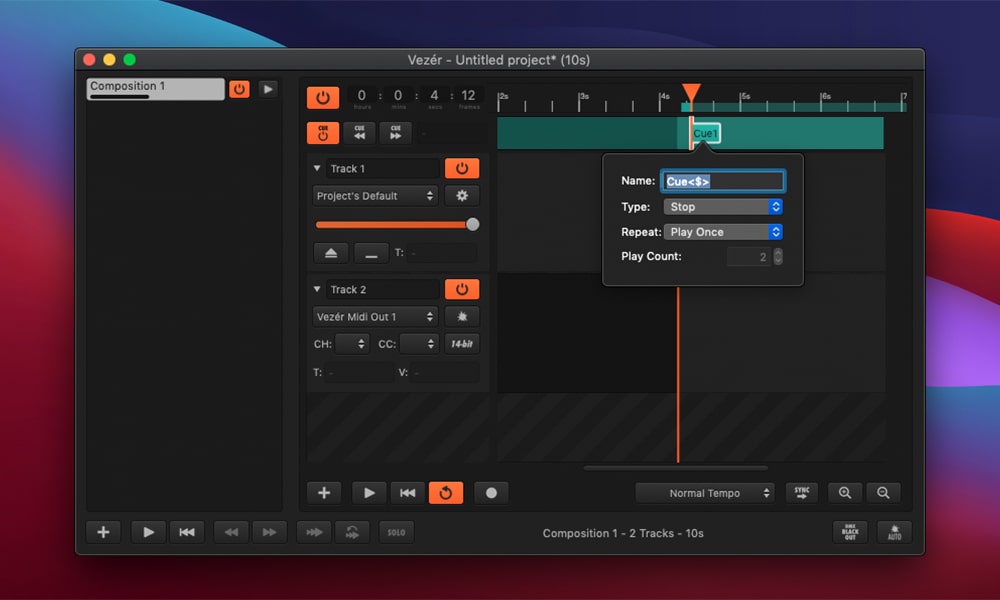Click the Sync tempo icon

coord(801,493)
